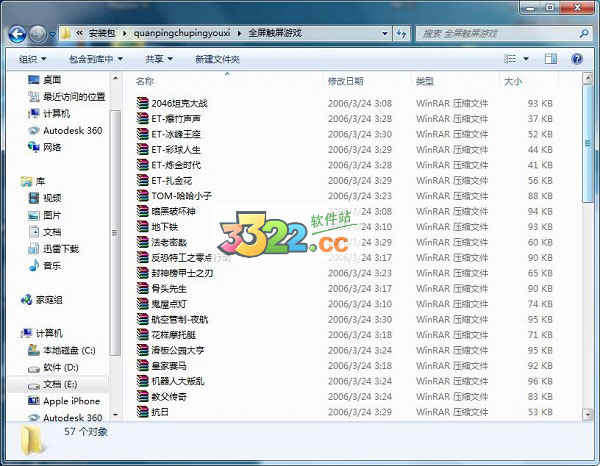Open the view options dropdown arrow
This screenshot has width=600, height=466.
[526, 59]
